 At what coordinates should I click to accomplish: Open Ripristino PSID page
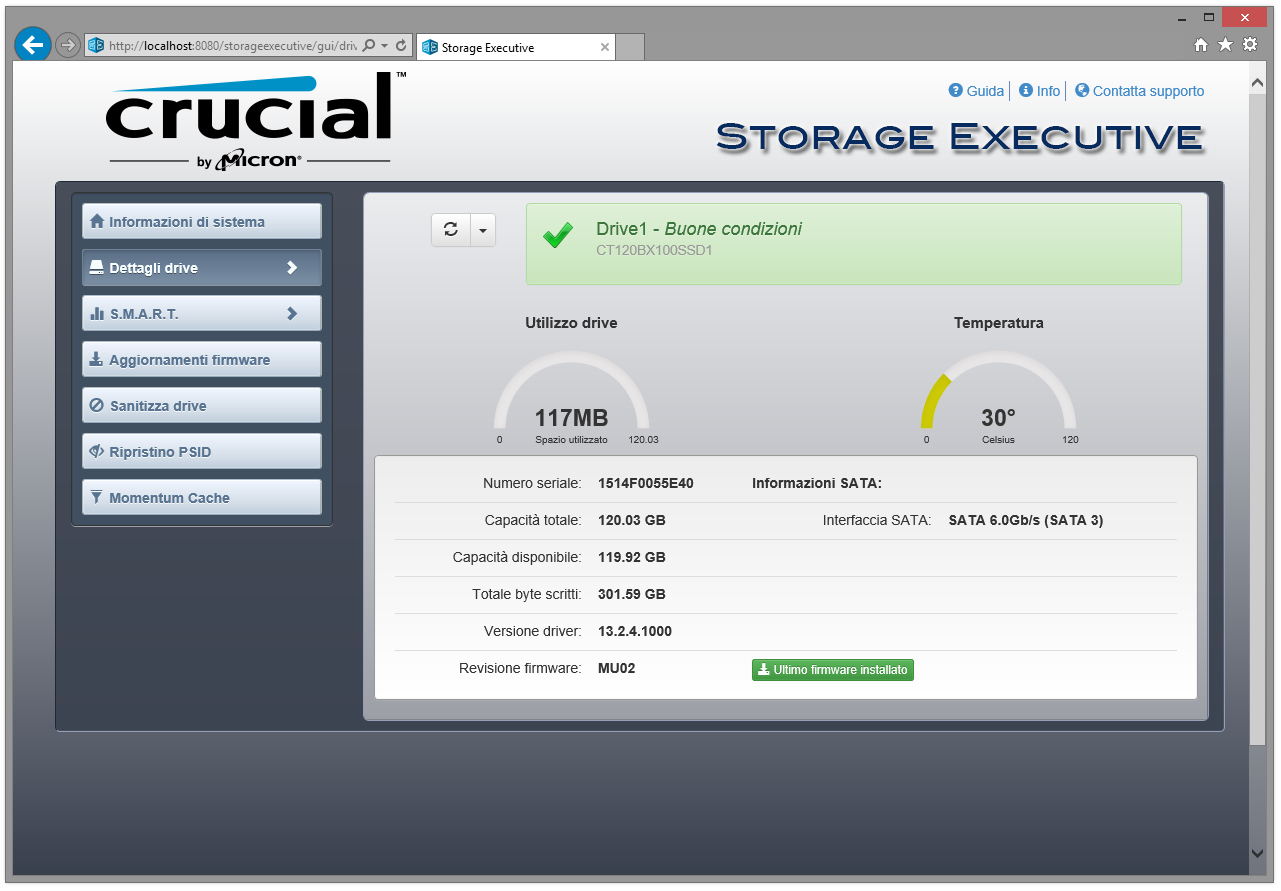[202, 452]
